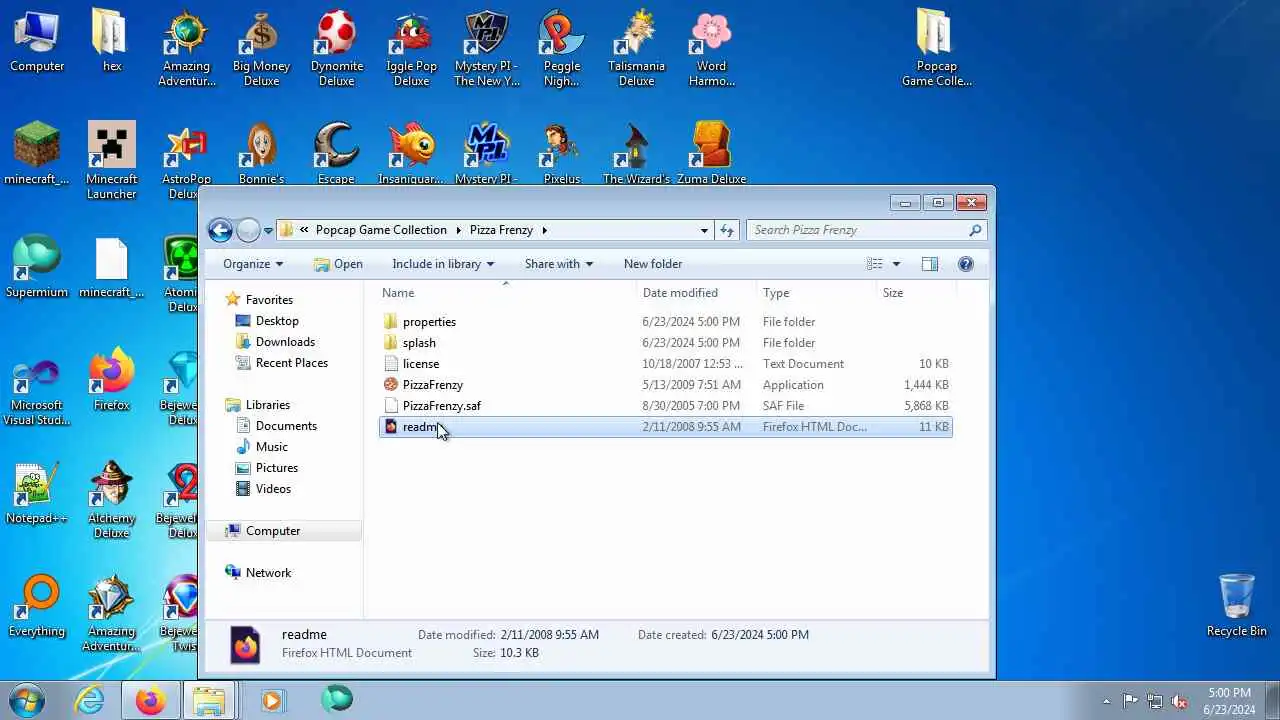Sort files by Type column

click(x=816, y=293)
